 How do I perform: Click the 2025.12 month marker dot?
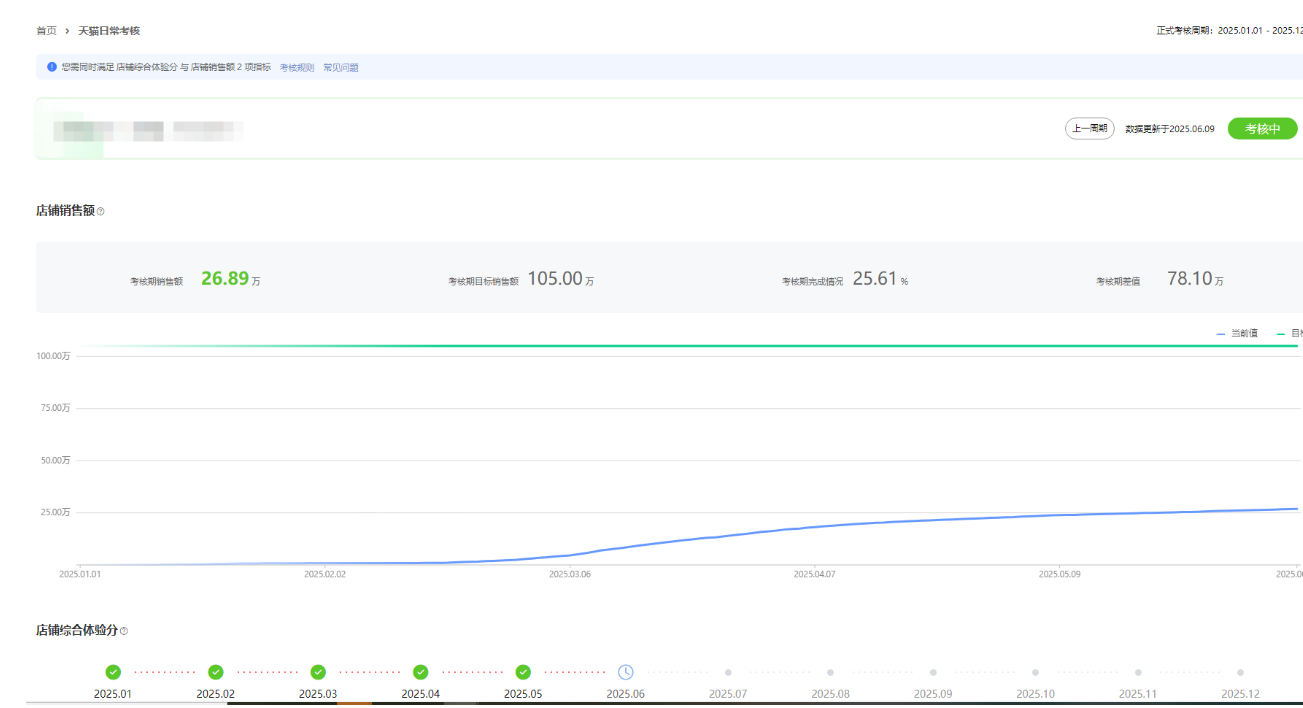click(x=1240, y=672)
